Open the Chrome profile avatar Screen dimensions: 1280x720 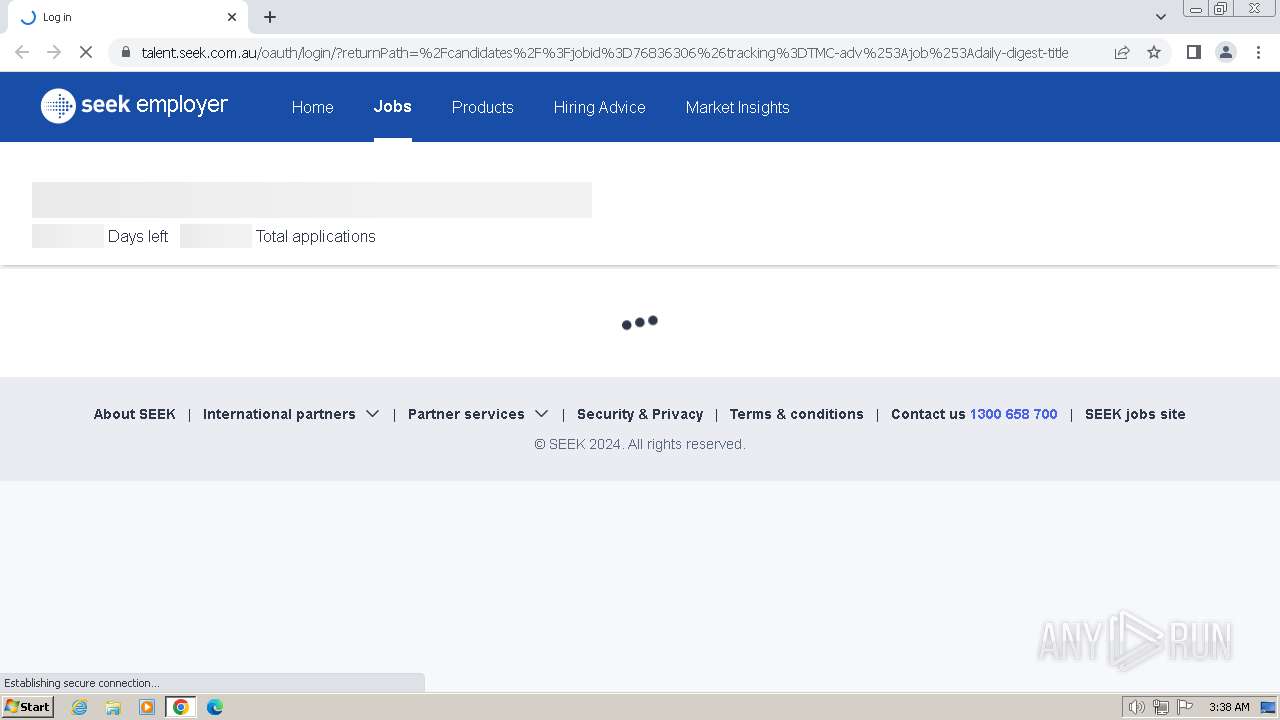(x=1226, y=52)
